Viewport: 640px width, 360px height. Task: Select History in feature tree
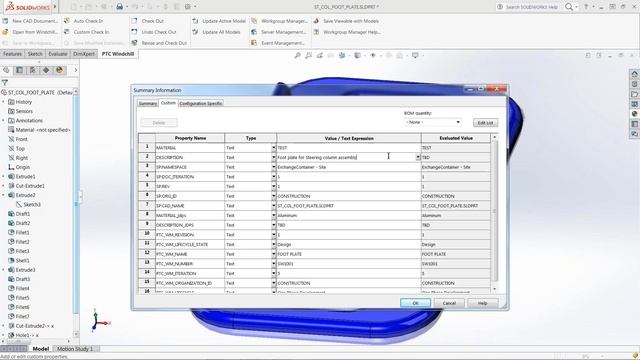pos(23,102)
